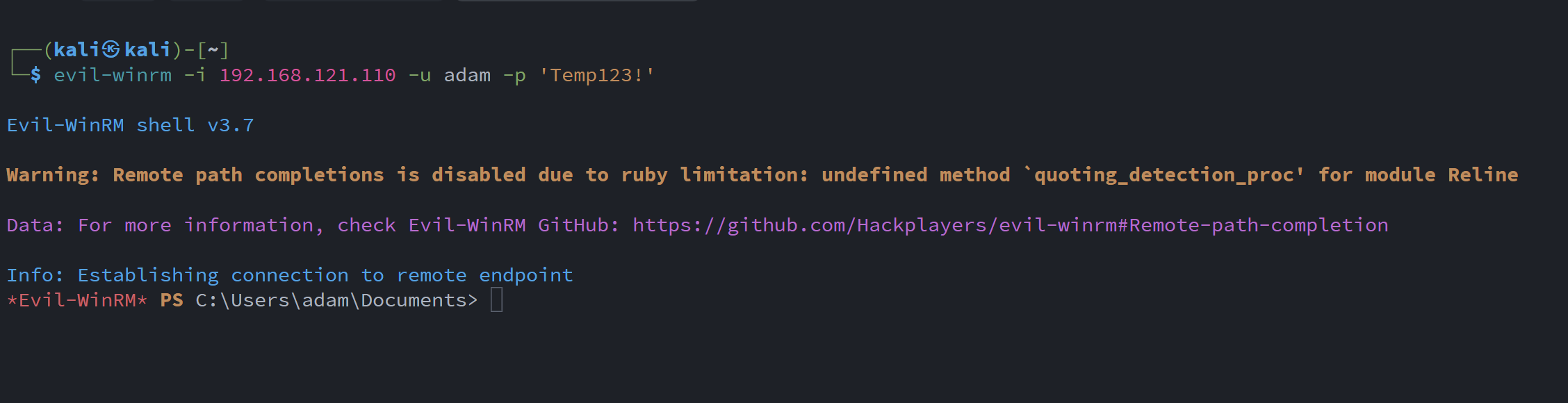Image resolution: width=1568 pixels, height=403 pixels.
Task: Click the $ shell prompt symbol
Action: click(35, 75)
